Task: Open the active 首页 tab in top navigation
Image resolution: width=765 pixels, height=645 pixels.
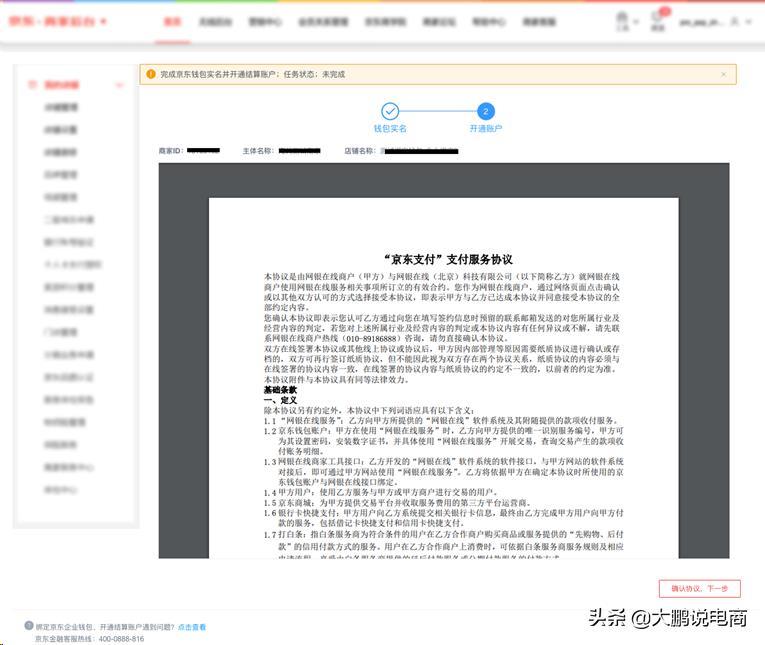Action: [x=172, y=21]
